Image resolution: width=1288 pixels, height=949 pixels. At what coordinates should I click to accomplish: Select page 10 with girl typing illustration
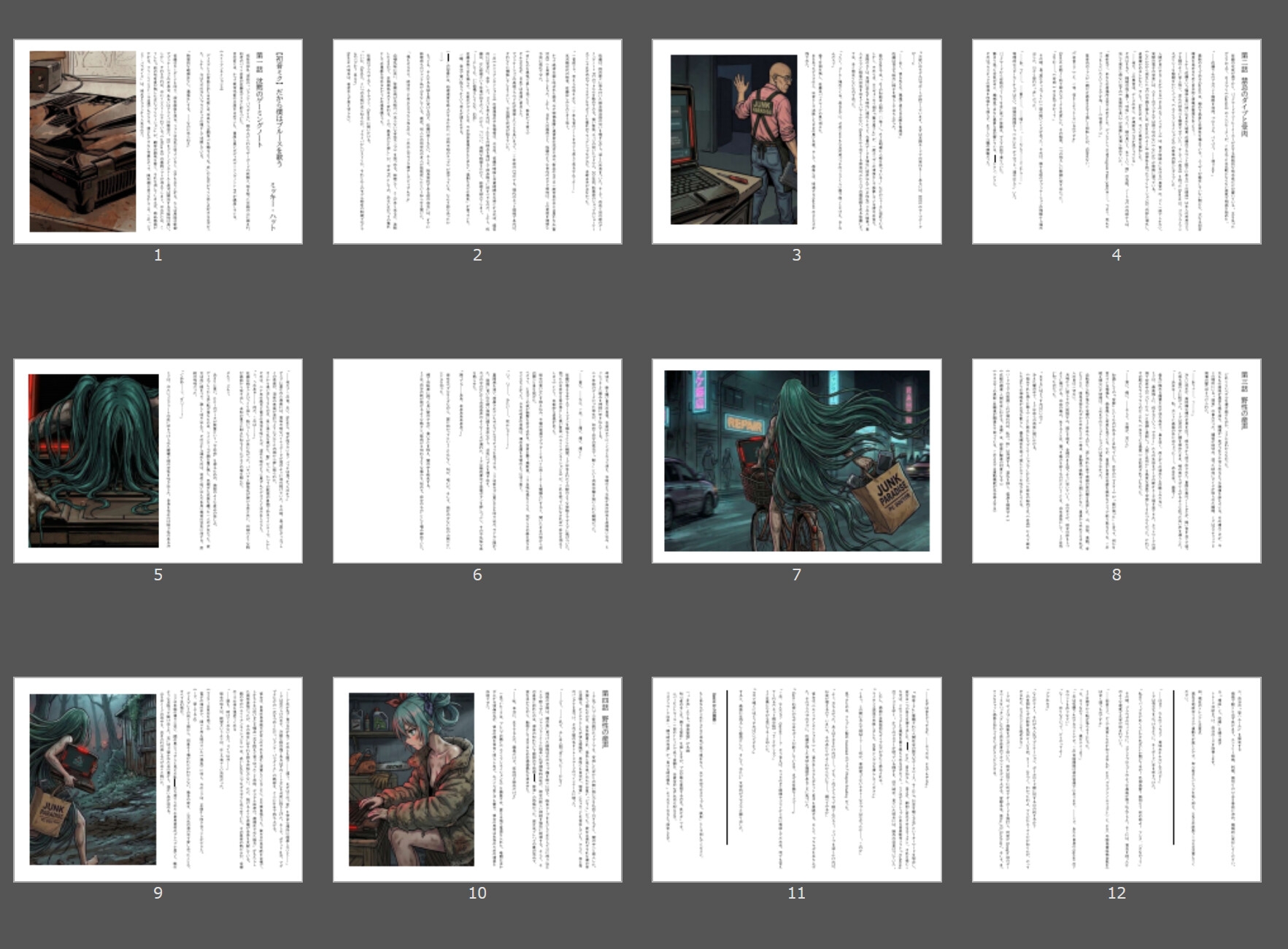[x=477, y=780]
